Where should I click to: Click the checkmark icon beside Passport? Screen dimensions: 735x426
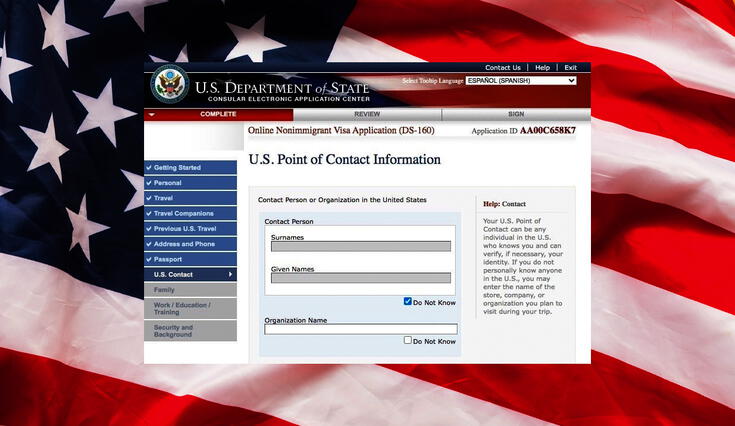(x=149, y=259)
